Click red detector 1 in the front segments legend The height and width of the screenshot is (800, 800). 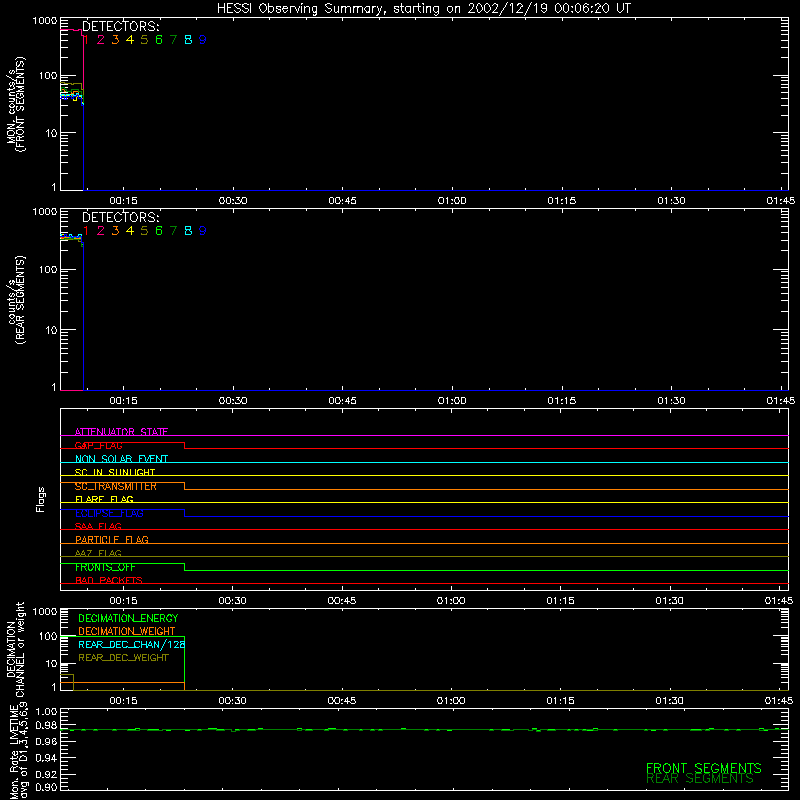click(x=86, y=40)
